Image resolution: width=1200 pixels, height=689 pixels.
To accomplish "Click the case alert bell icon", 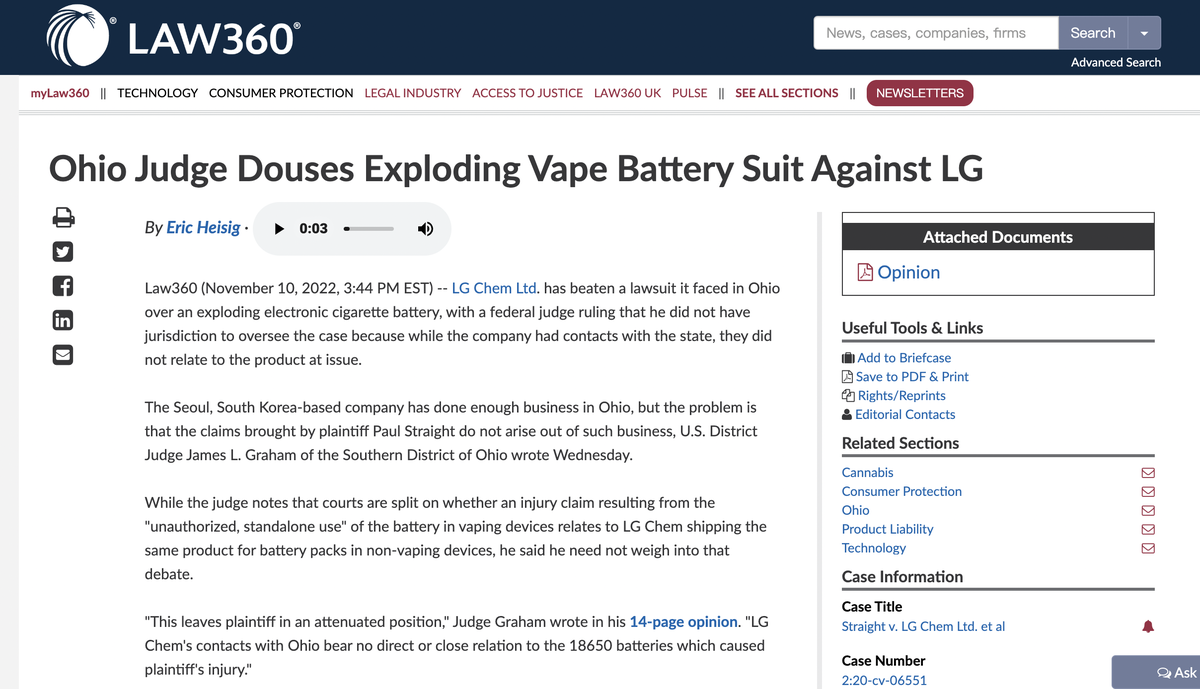I will 1148,626.
